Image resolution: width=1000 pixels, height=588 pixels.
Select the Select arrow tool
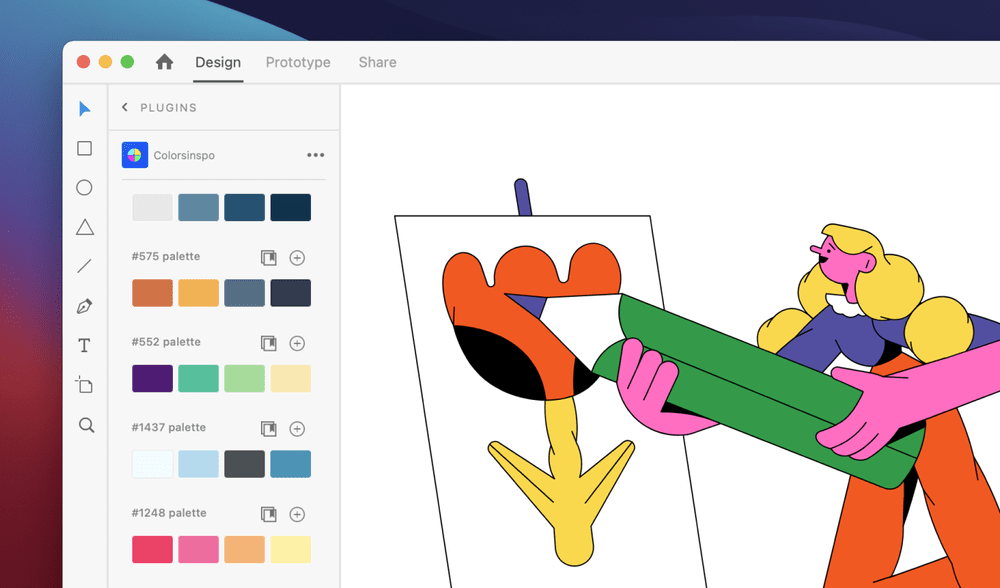click(x=84, y=109)
